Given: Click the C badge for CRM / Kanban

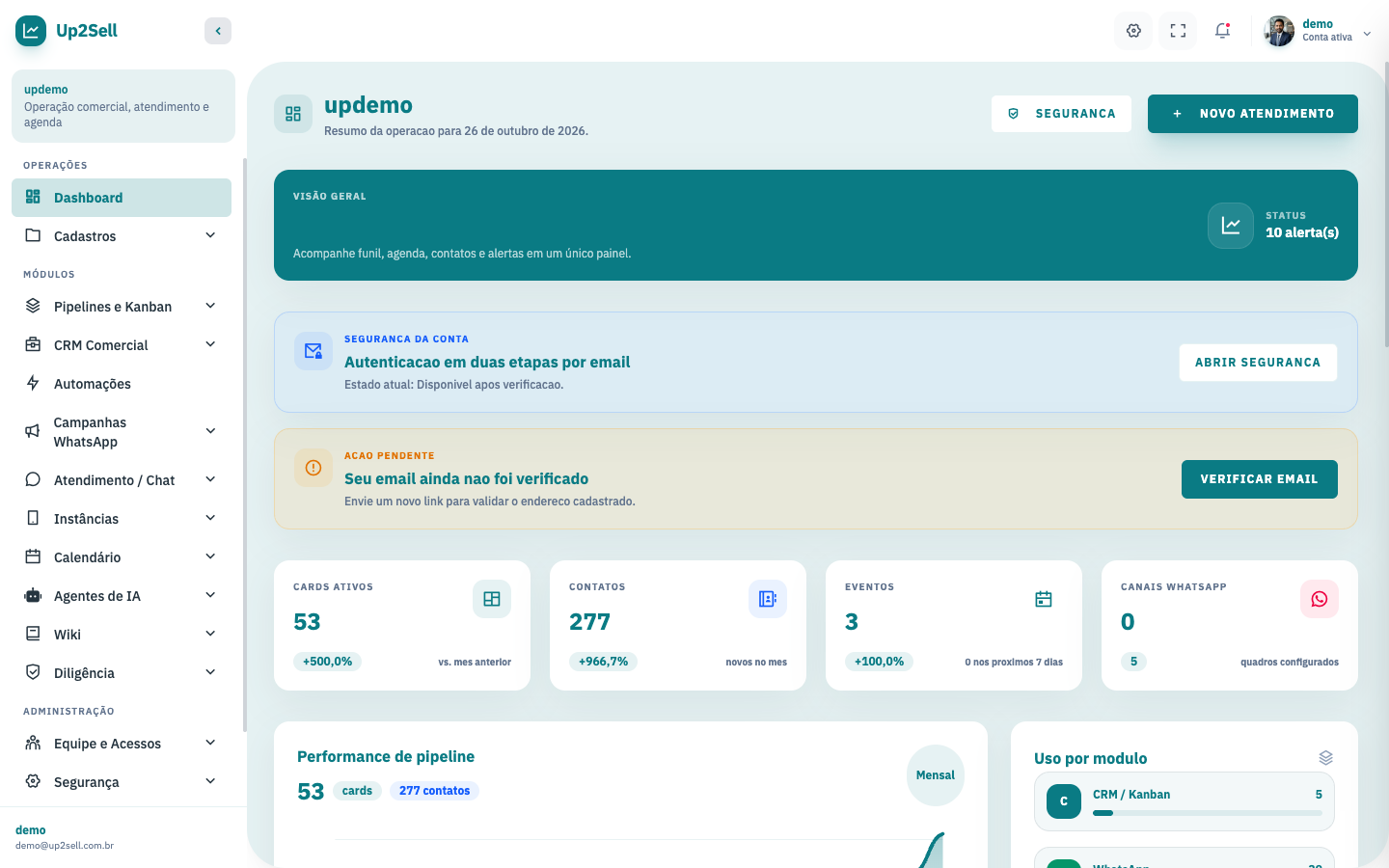Looking at the screenshot, I should (1064, 801).
